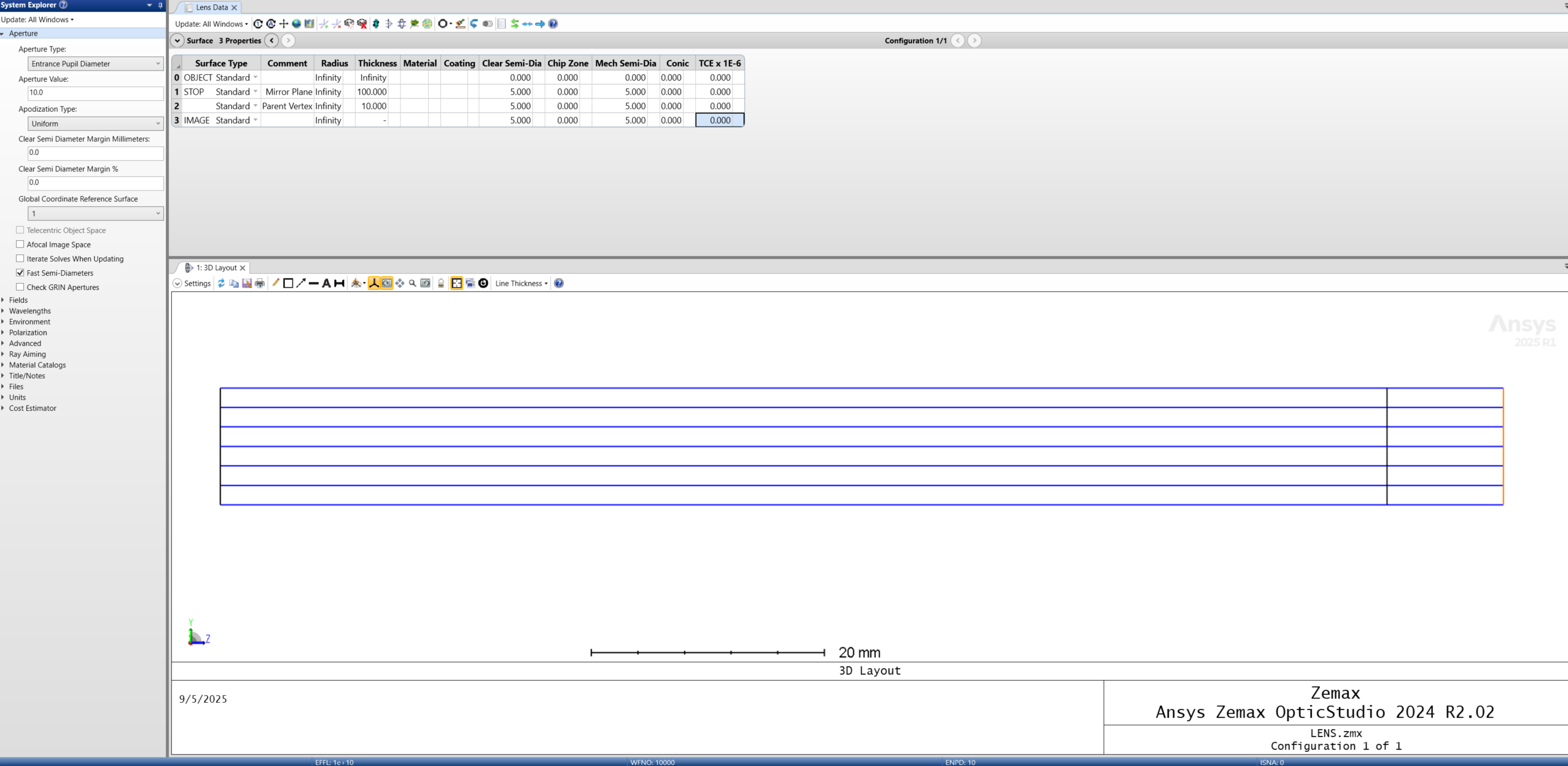The width and height of the screenshot is (1568, 766).
Task: Switch to the Lens Data tab
Action: tap(211, 7)
